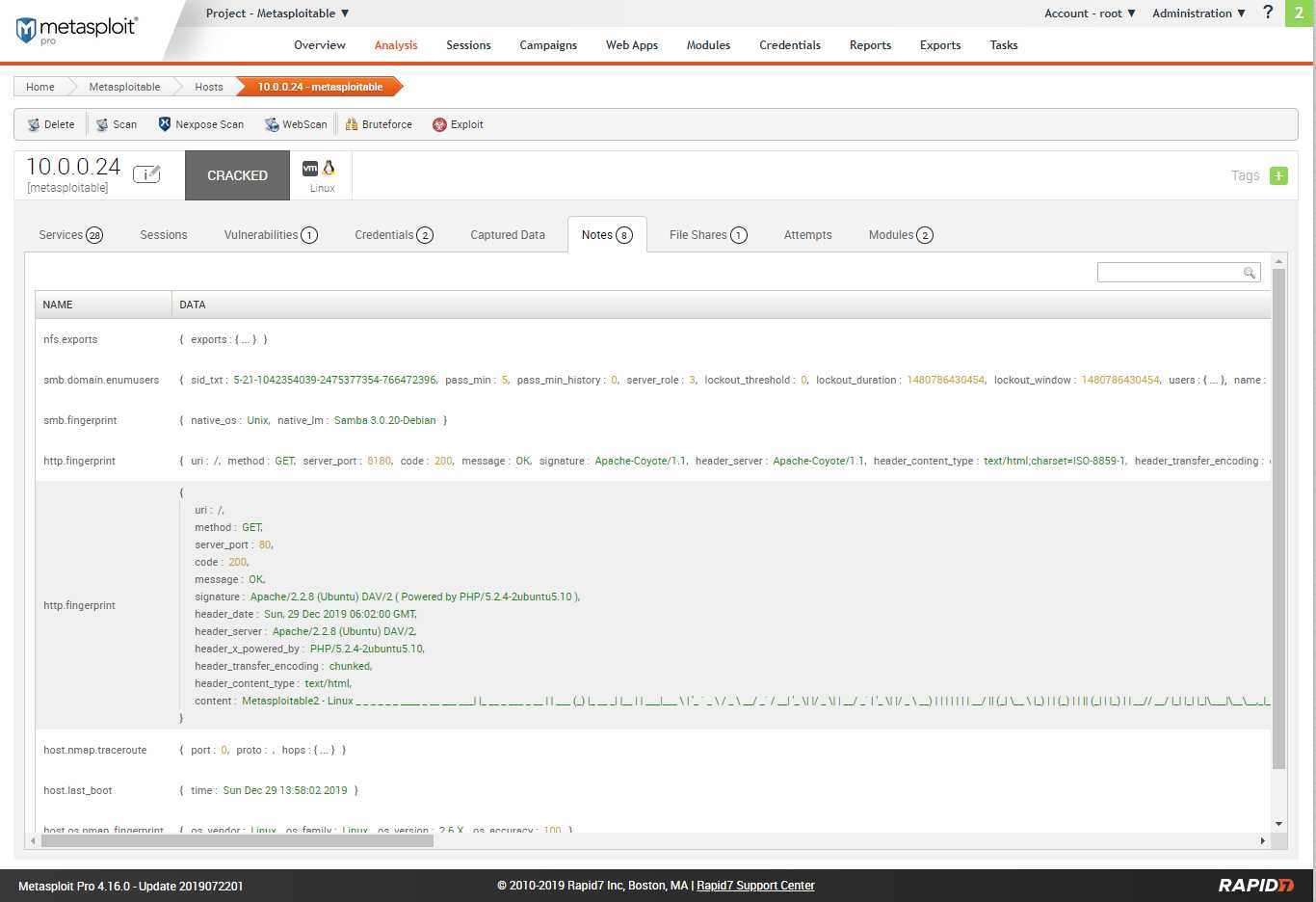The height and width of the screenshot is (902, 1316).
Task: Click the host IP 10.0.0.24 heading
Action: pyautogui.click(x=73, y=167)
